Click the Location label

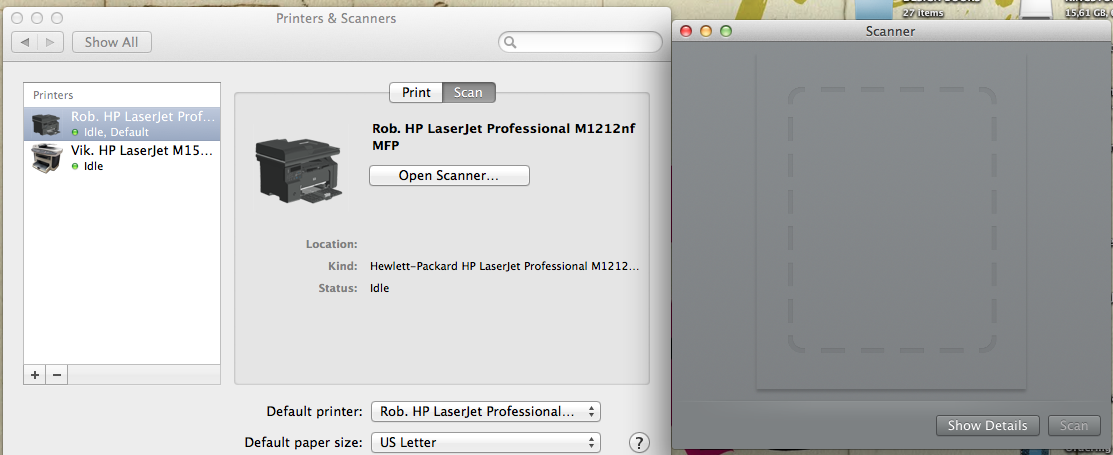tap(331, 244)
